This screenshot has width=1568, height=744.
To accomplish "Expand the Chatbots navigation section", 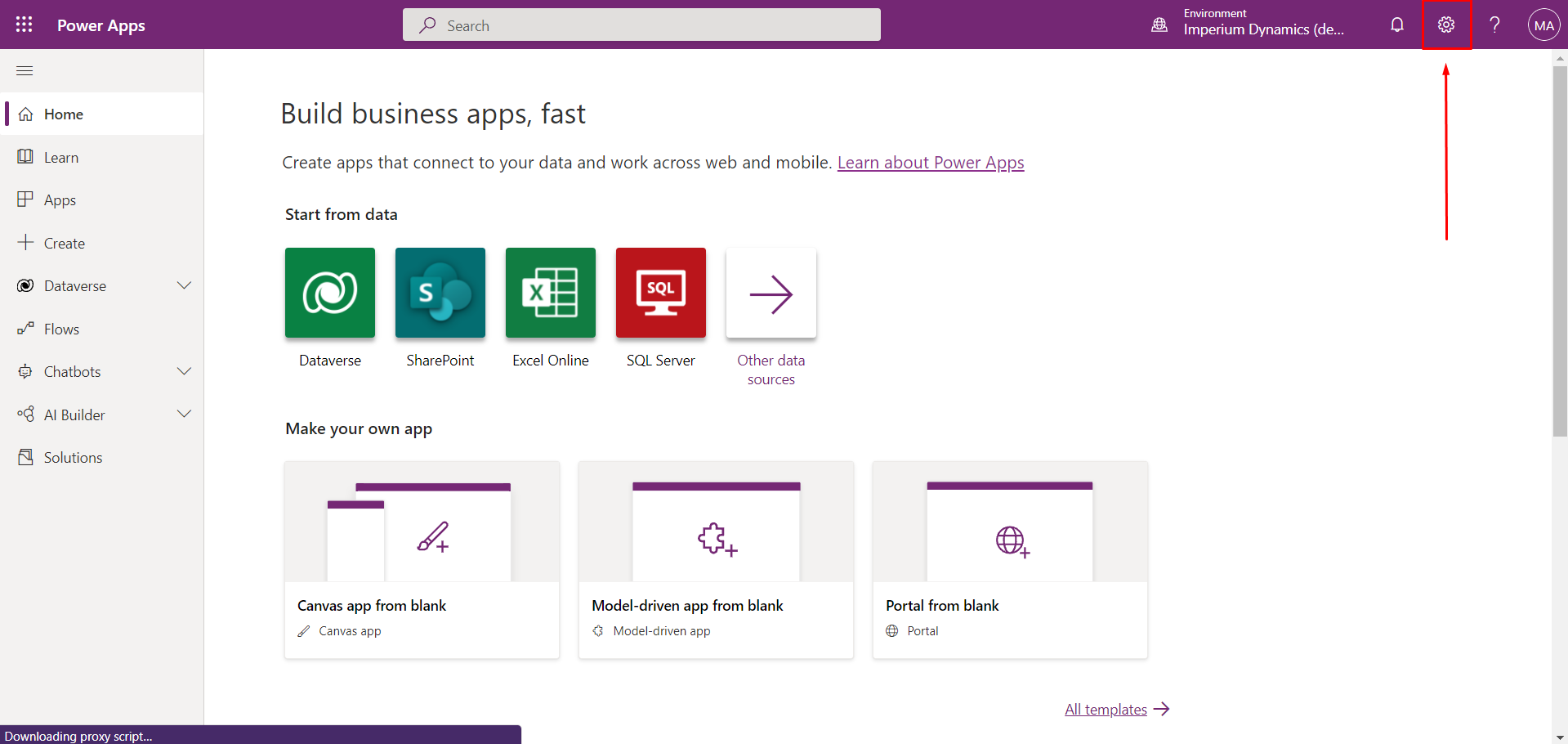I will point(184,371).
